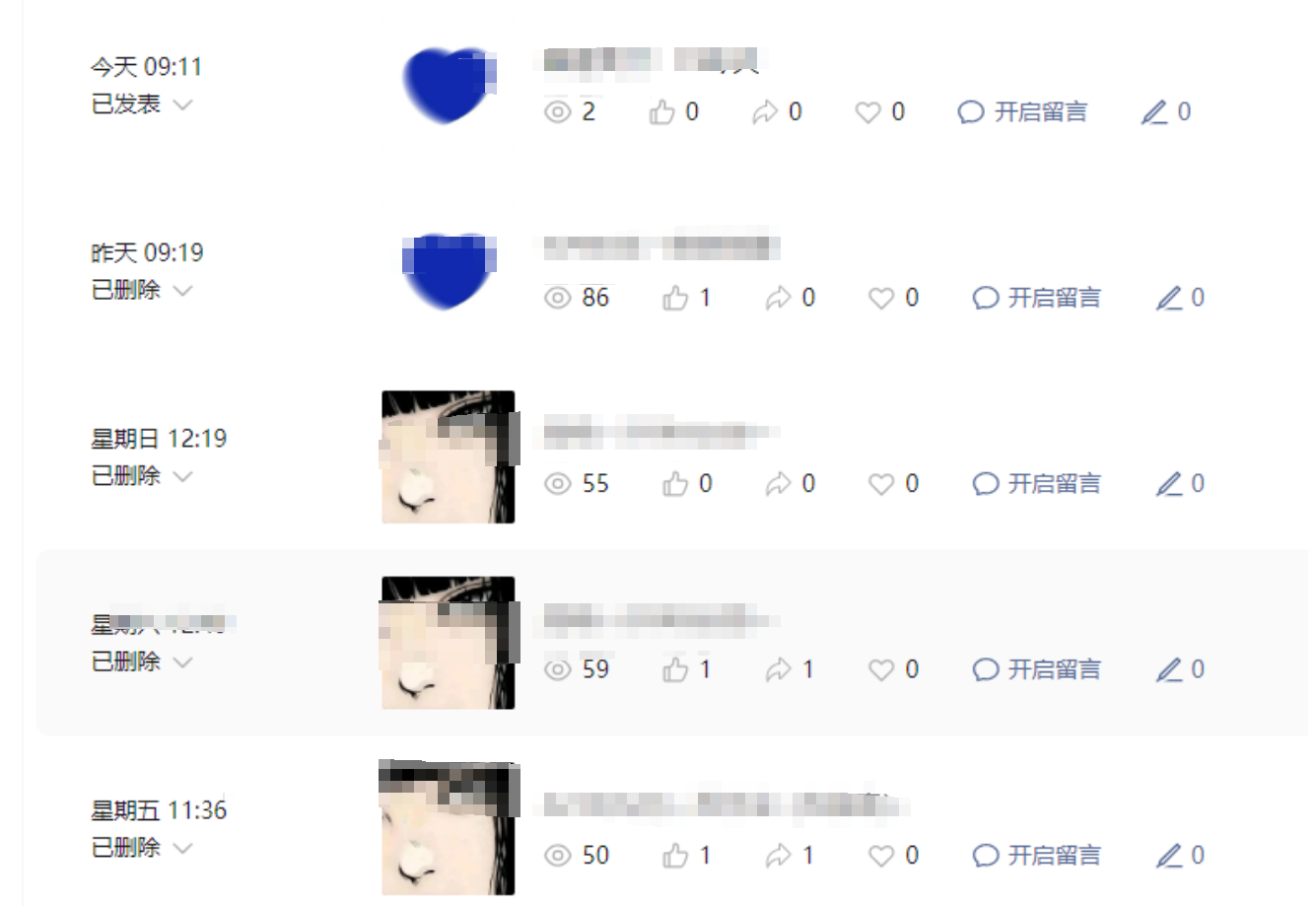
Task: Click the thumbs-up icon on the 昨天 09:19 post
Action: point(675,298)
